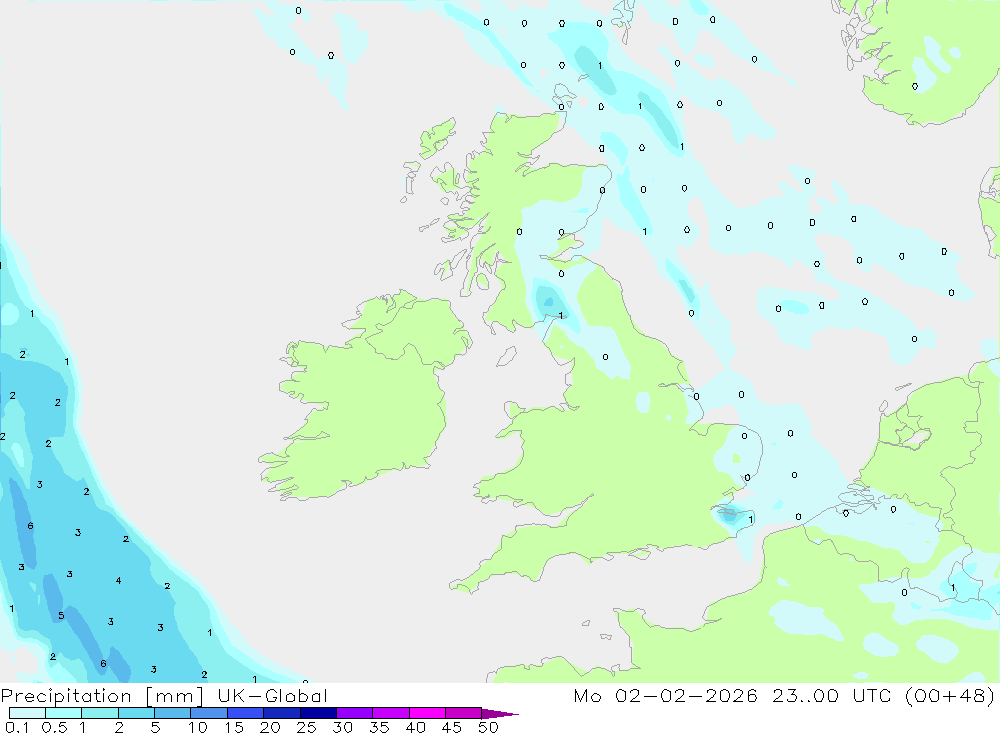Image resolution: width=1000 pixels, height=733 pixels.
Task: Click the '45' legend scale label
Action: [x=452, y=727]
